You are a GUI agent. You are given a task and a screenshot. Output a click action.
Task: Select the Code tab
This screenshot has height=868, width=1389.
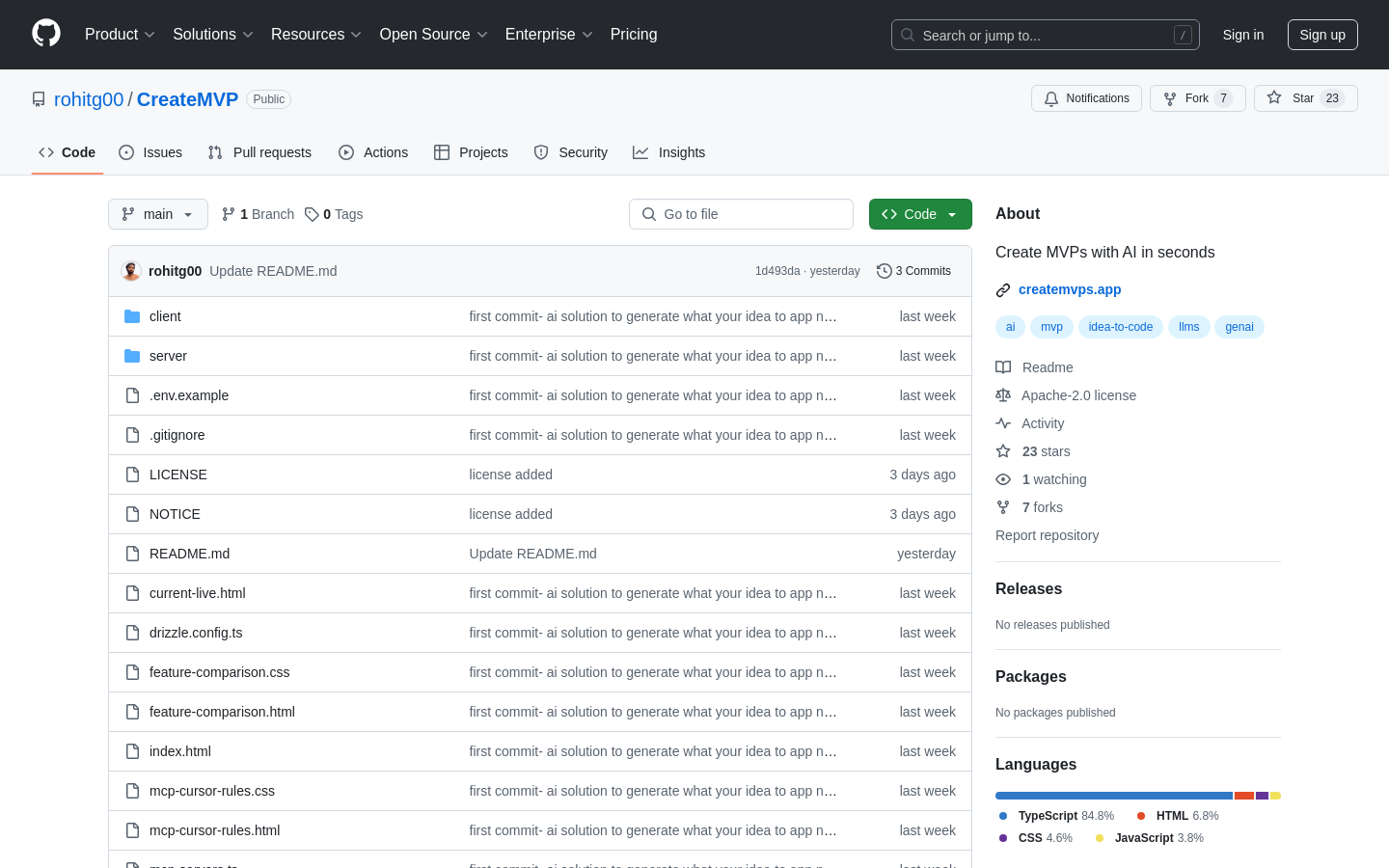click(x=68, y=152)
